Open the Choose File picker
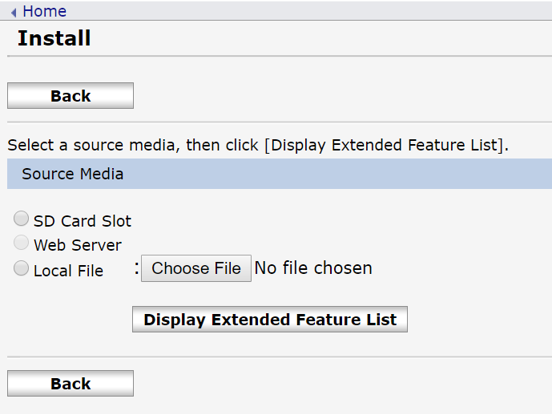Image resolution: width=554 pixels, height=414 pixels. 196,268
